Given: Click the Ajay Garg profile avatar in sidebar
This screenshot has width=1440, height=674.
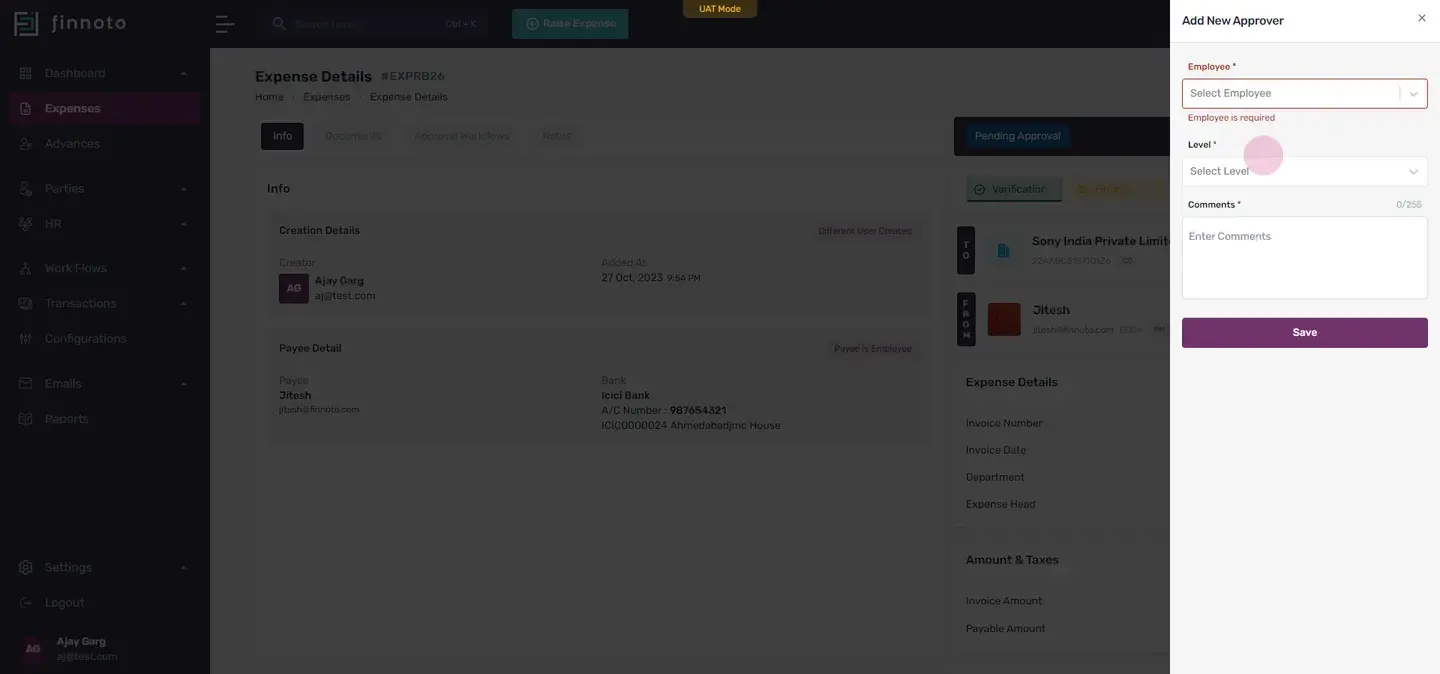Looking at the screenshot, I should [32, 649].
